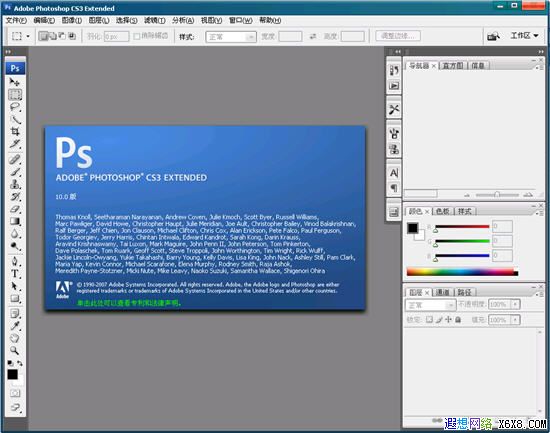Select the Zoom tool

tap(15, 350)
